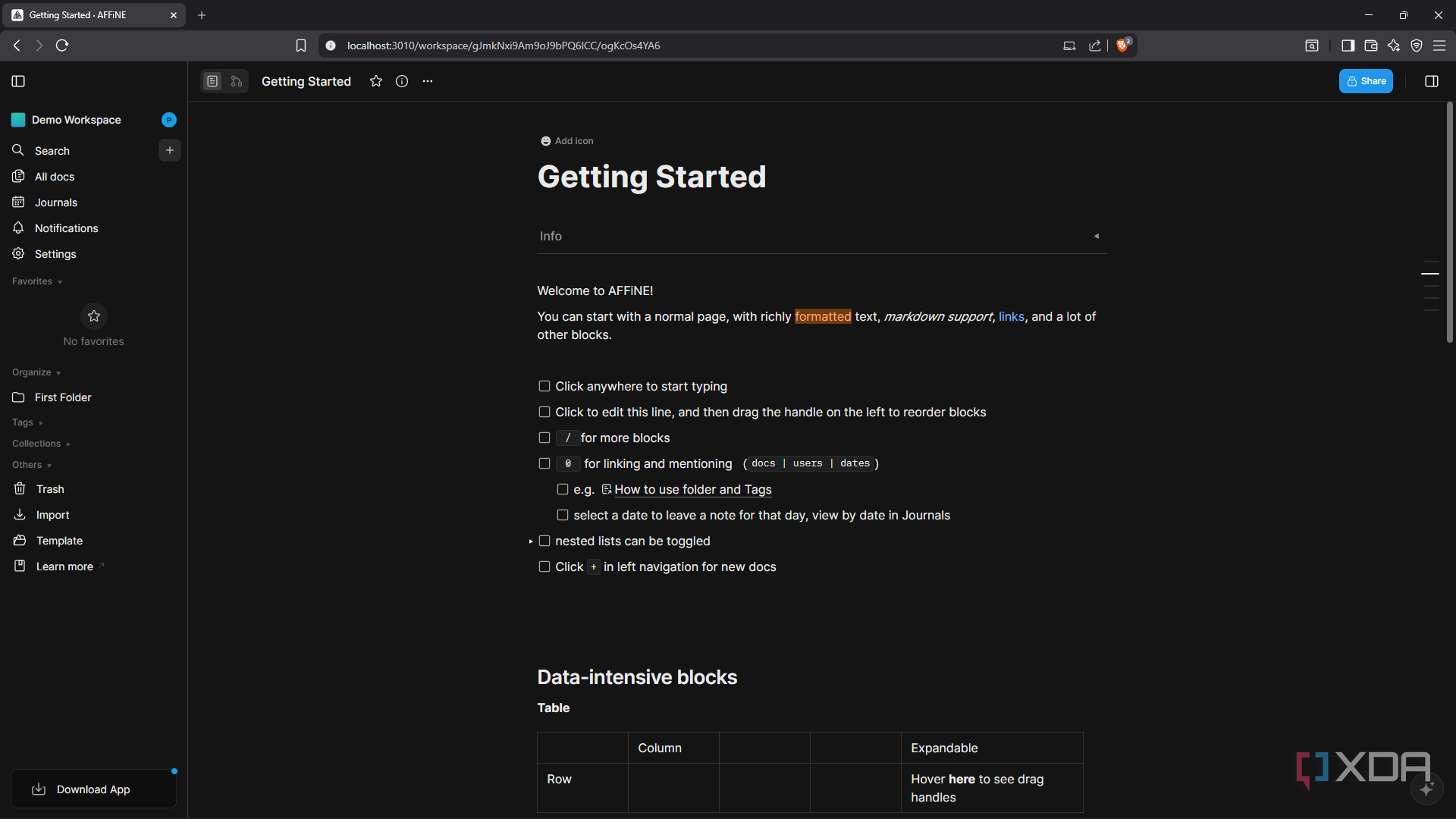Viewport: 1456px width, 819px height.
Task: Click the new doc plus button
Action: (x=170, y=150)
